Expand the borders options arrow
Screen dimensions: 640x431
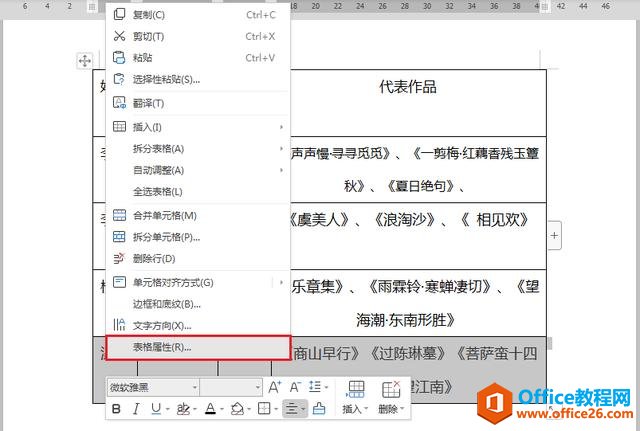point(276,409)
